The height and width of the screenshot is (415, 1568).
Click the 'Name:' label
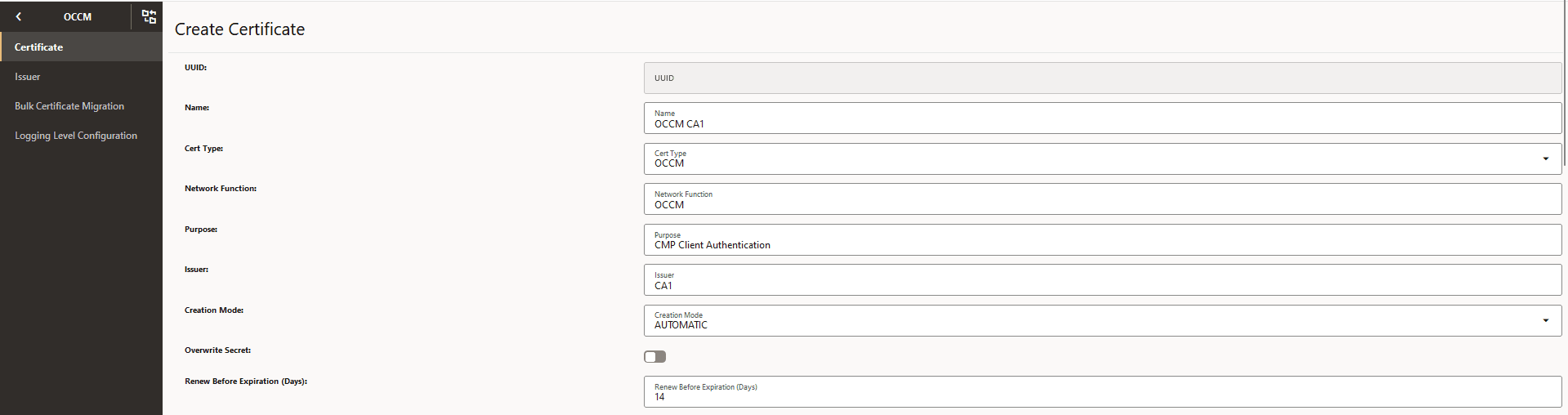tap(197, 108)
